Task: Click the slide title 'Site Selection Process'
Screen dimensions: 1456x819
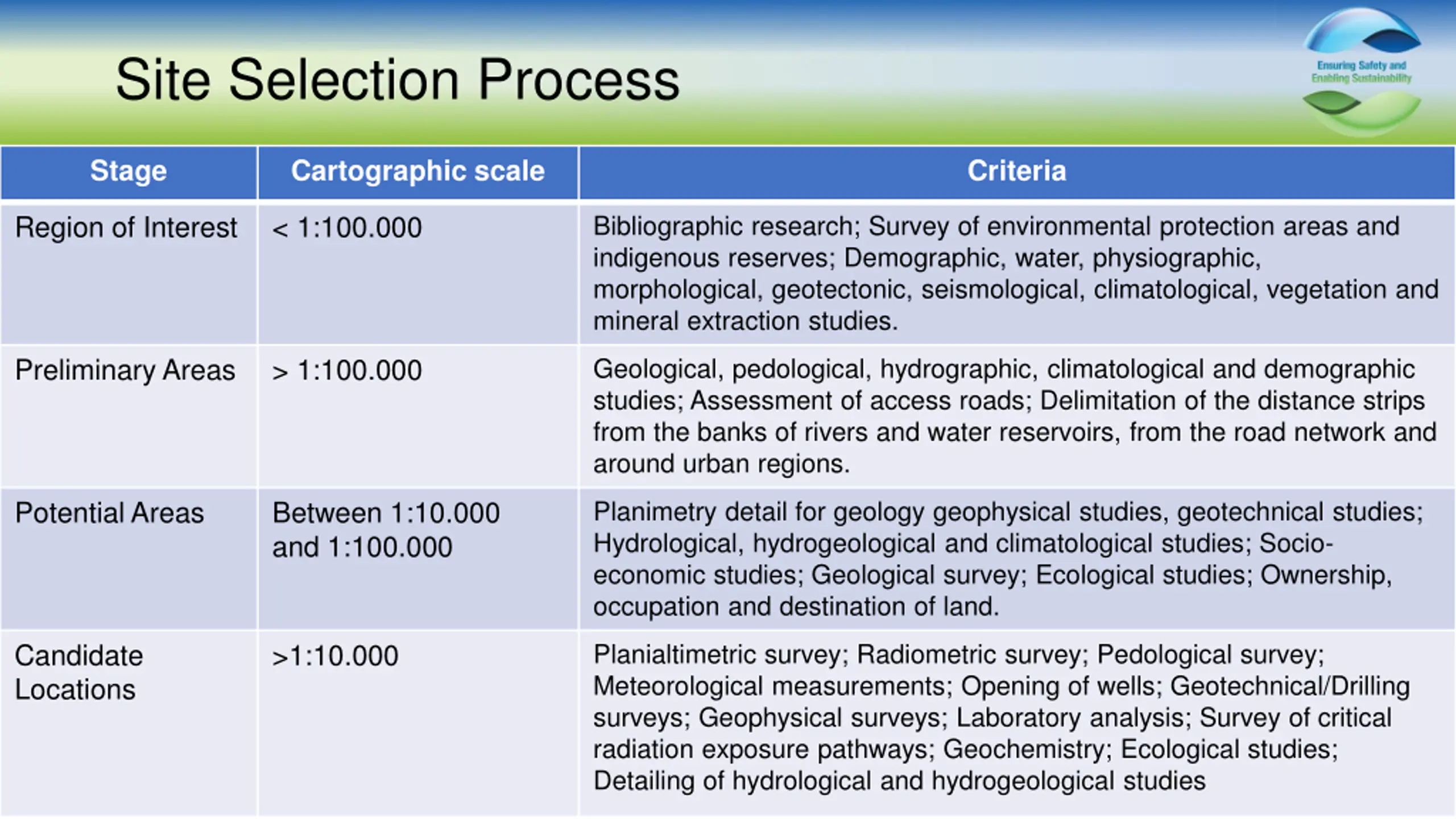Action: (398, 80)
